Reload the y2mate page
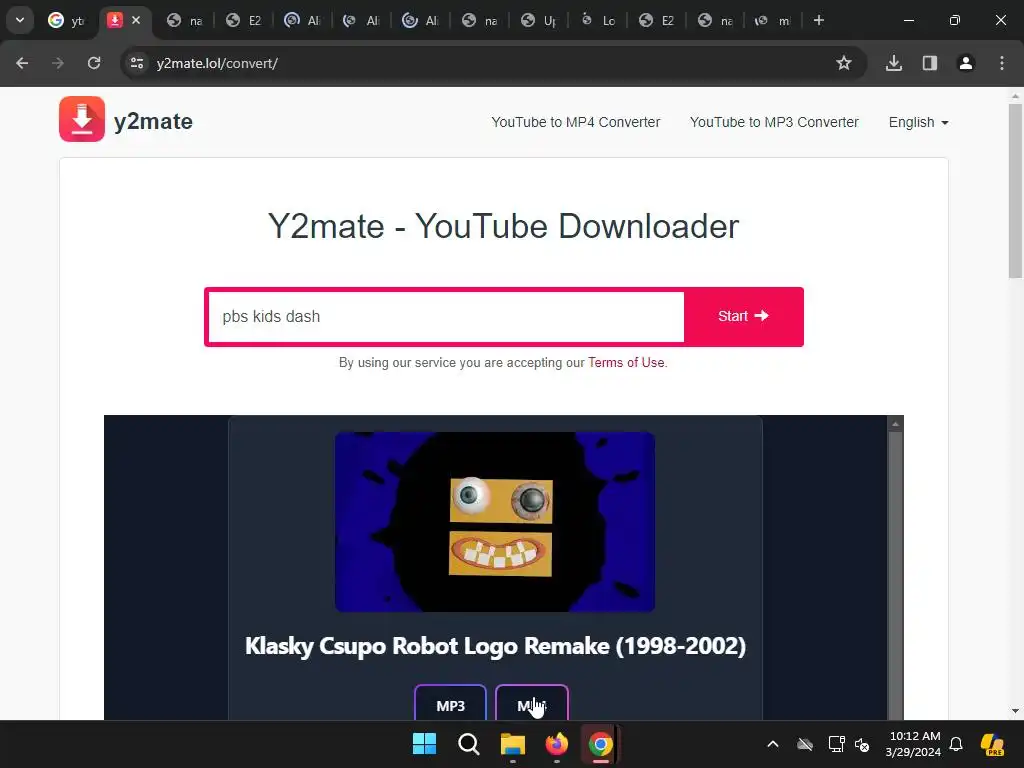 click(x=94, y=63)
